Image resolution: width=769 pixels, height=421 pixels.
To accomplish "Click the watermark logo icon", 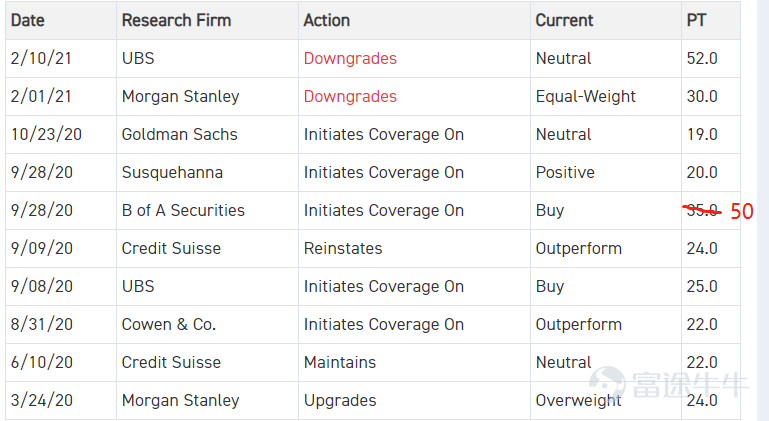I will pyautogui.click(x=607, y=383).
